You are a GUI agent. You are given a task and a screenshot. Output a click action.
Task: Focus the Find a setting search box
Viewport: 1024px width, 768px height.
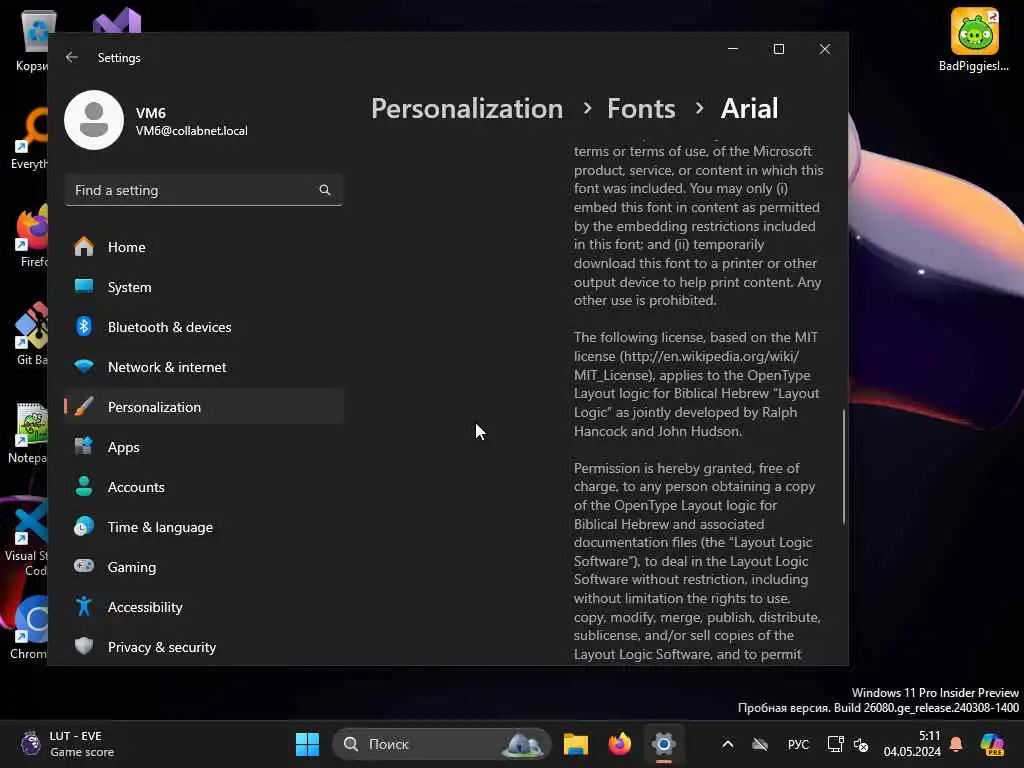coord(204,190)
